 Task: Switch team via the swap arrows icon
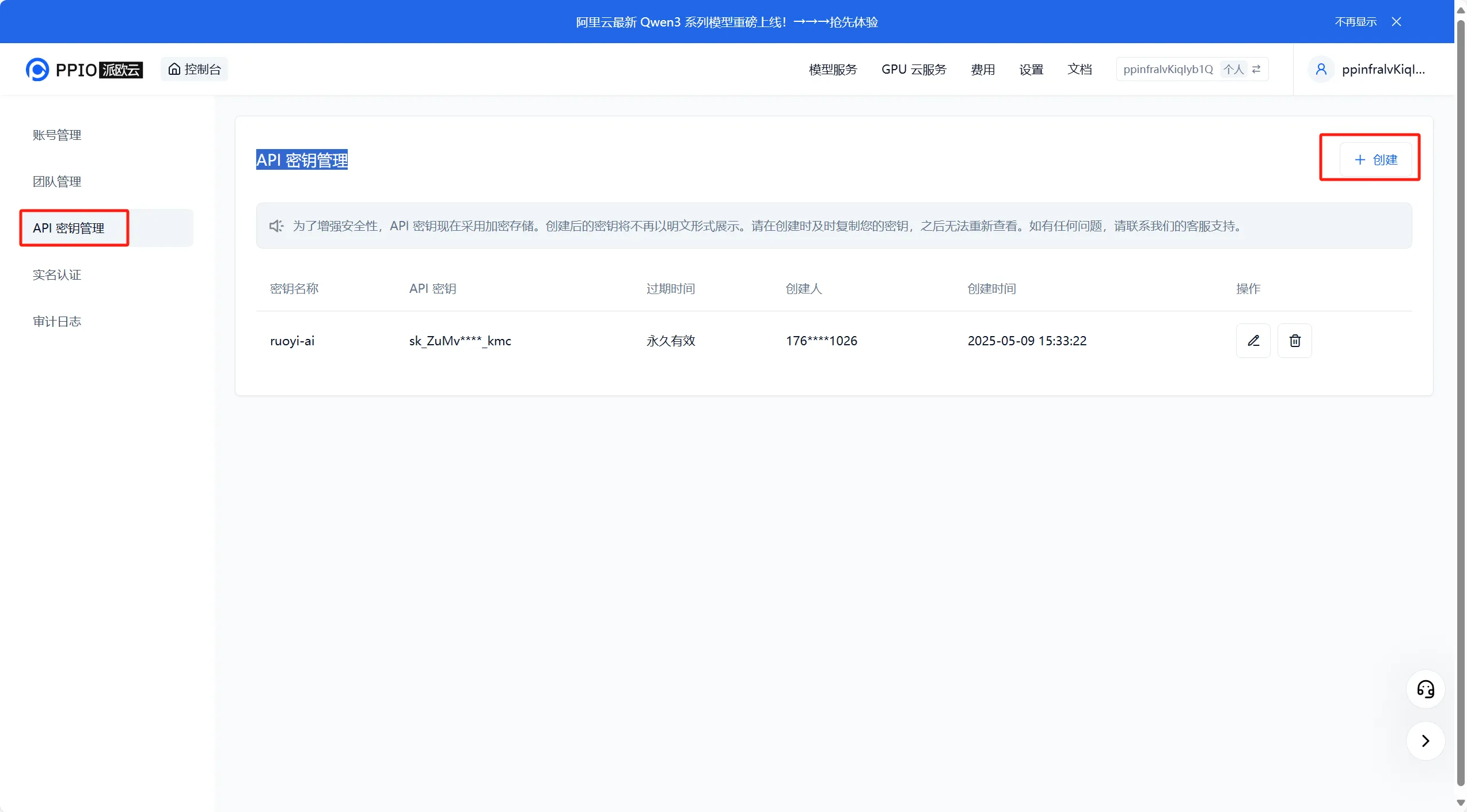coord(1256,70)
